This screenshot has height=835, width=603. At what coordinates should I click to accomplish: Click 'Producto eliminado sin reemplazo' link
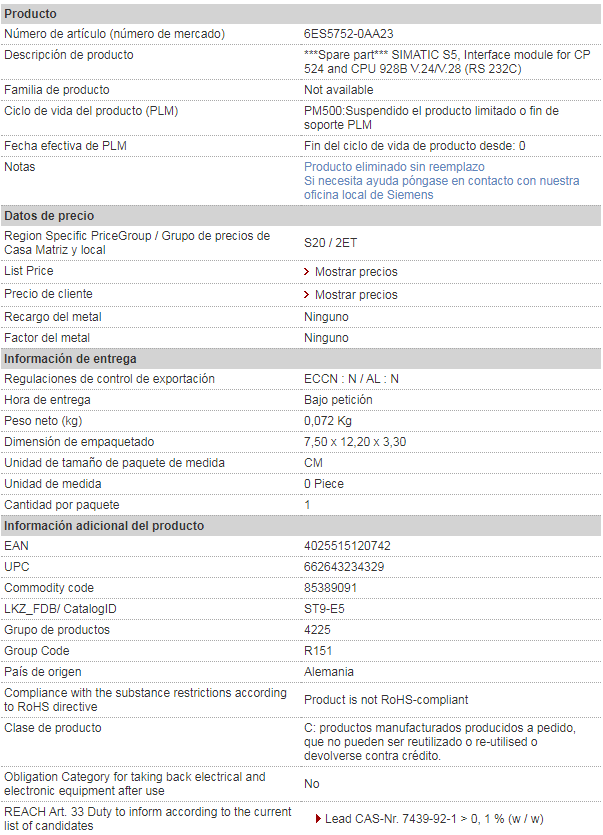pyautogui.click(x=394, y=167)
